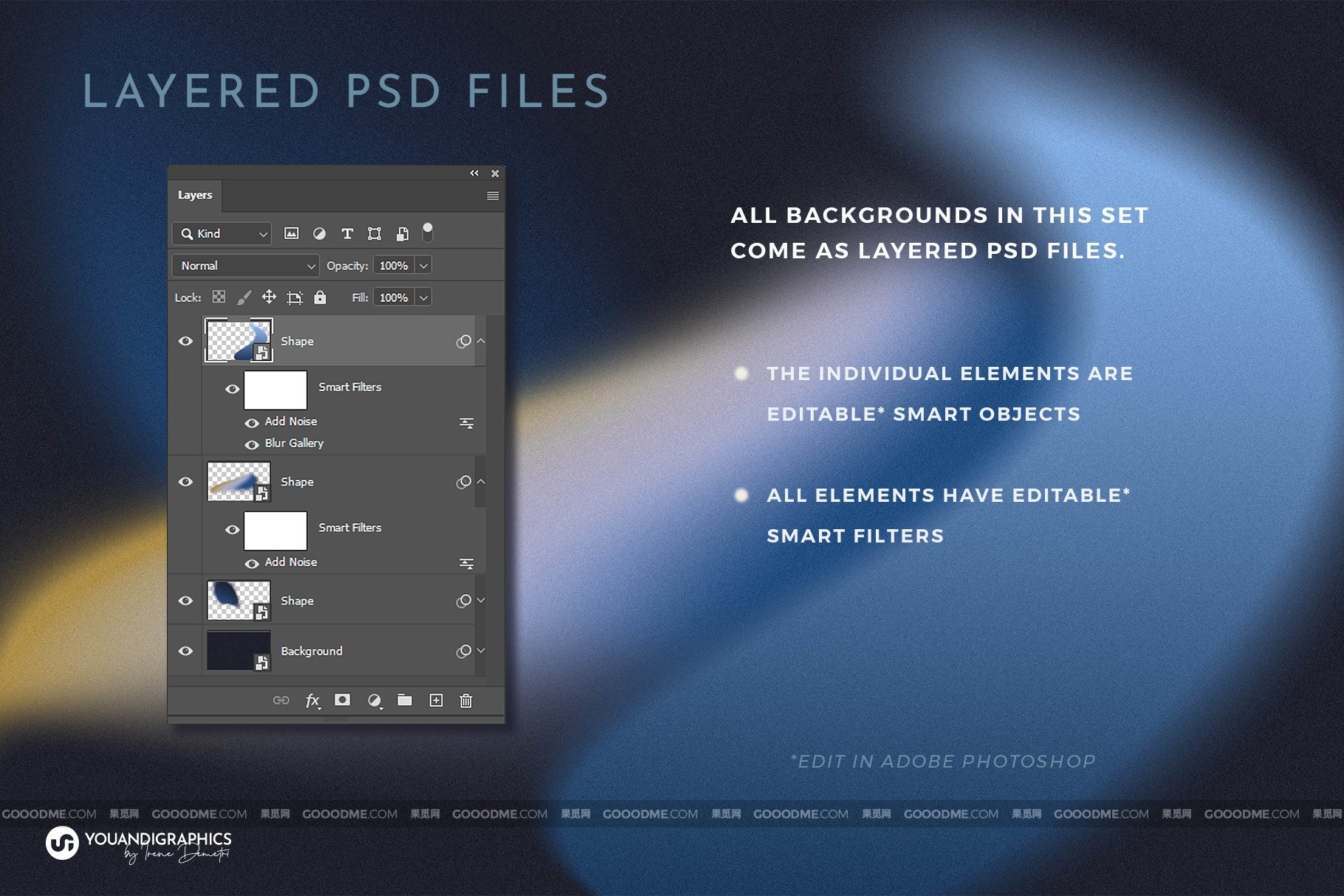Collapse second Shape layer's smart filters
Screen dimensions: 1344x896
[481, 481]
